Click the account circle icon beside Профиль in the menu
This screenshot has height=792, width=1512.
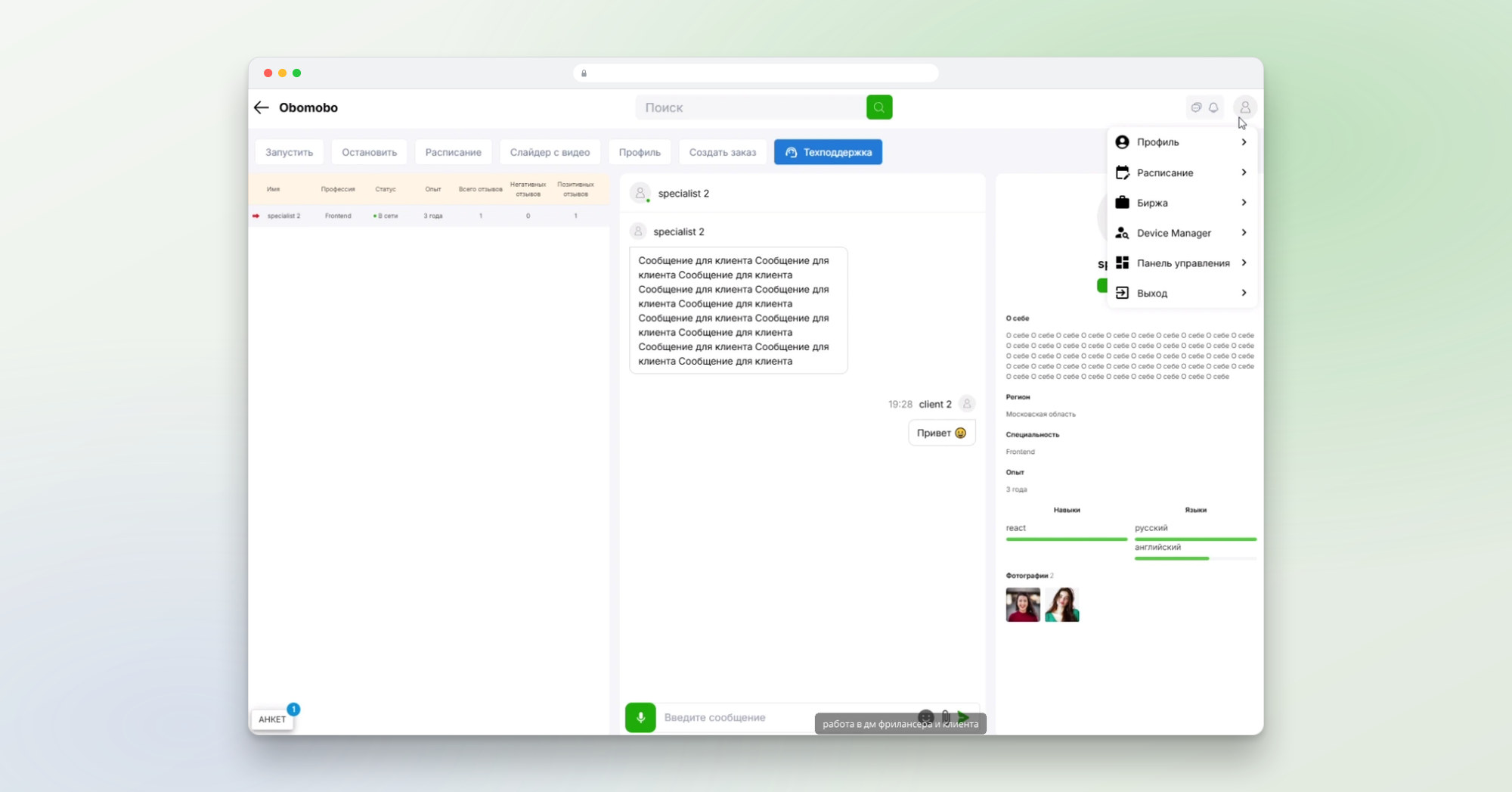click(x=1122, y=142)
